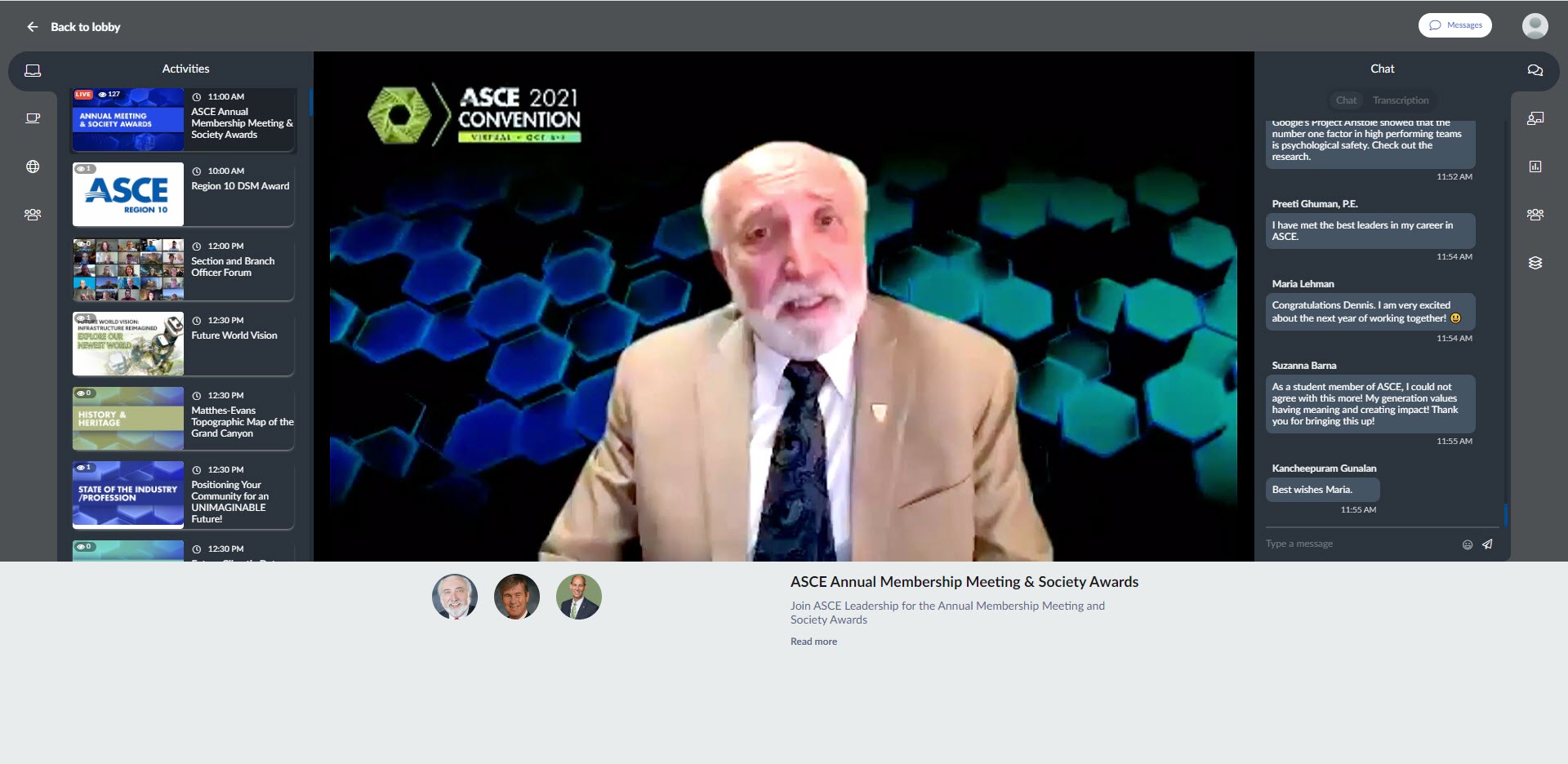Select the stage laptop icon in left sidebar

[x=33, y=70]
